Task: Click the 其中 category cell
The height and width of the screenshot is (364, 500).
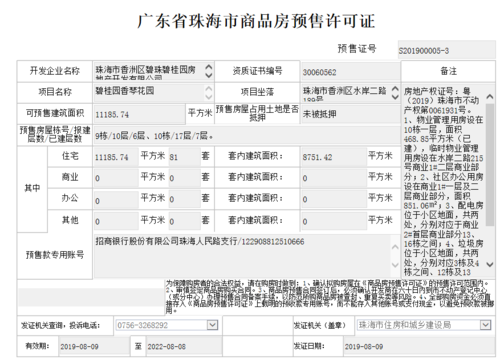Action: [x=32, y=188]
